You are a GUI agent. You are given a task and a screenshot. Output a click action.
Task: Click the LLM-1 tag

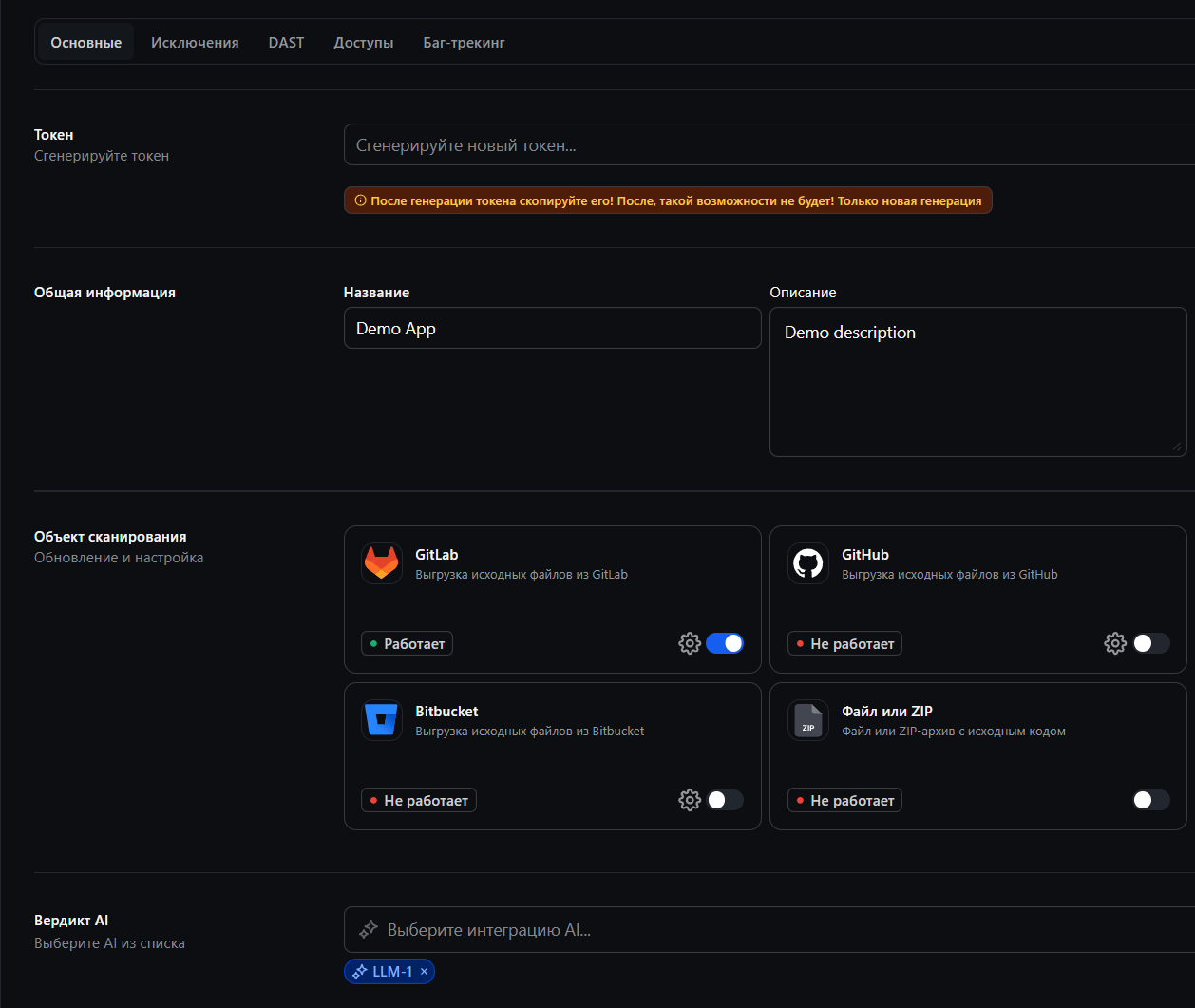click(389, 972)
